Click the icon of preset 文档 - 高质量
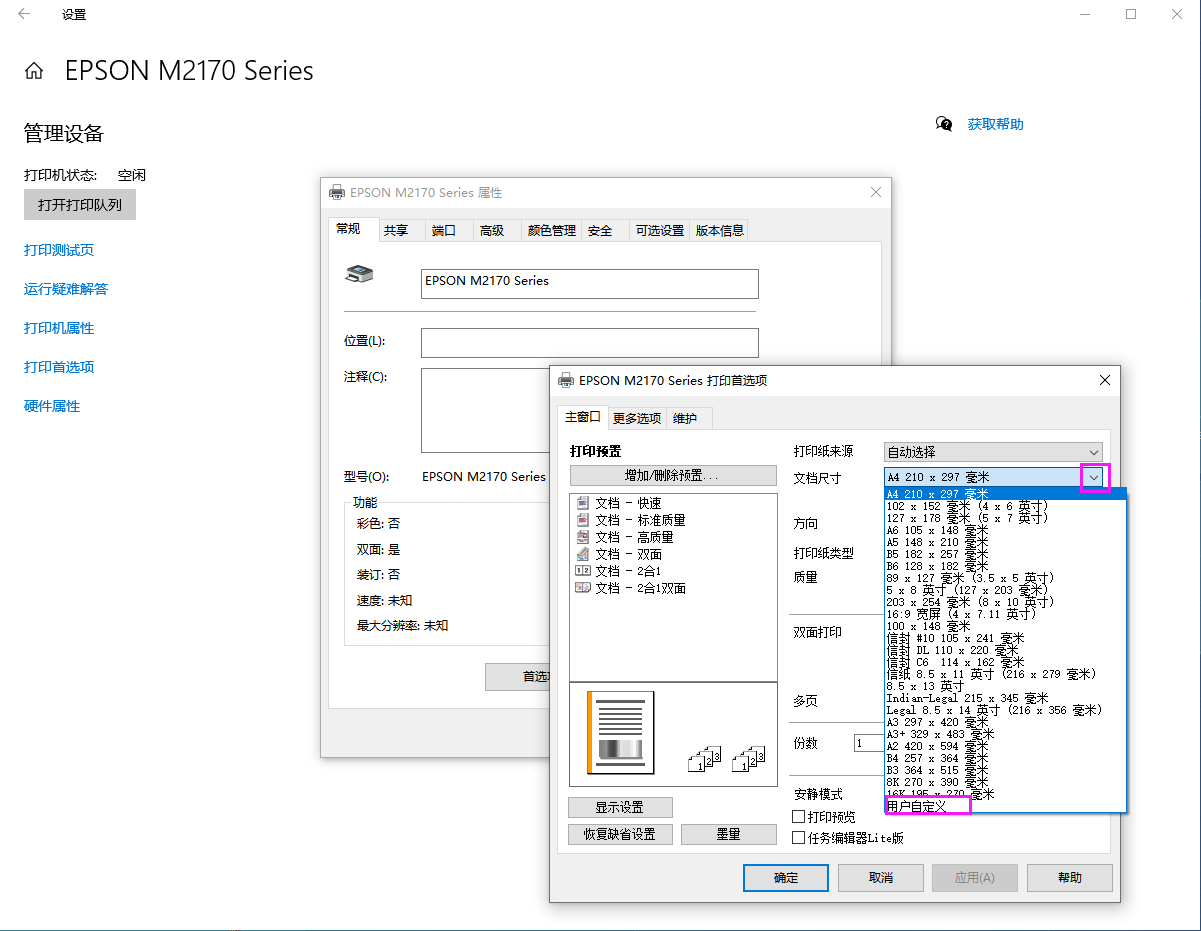Screen dimensions: 1201x931 coord(582,537)
